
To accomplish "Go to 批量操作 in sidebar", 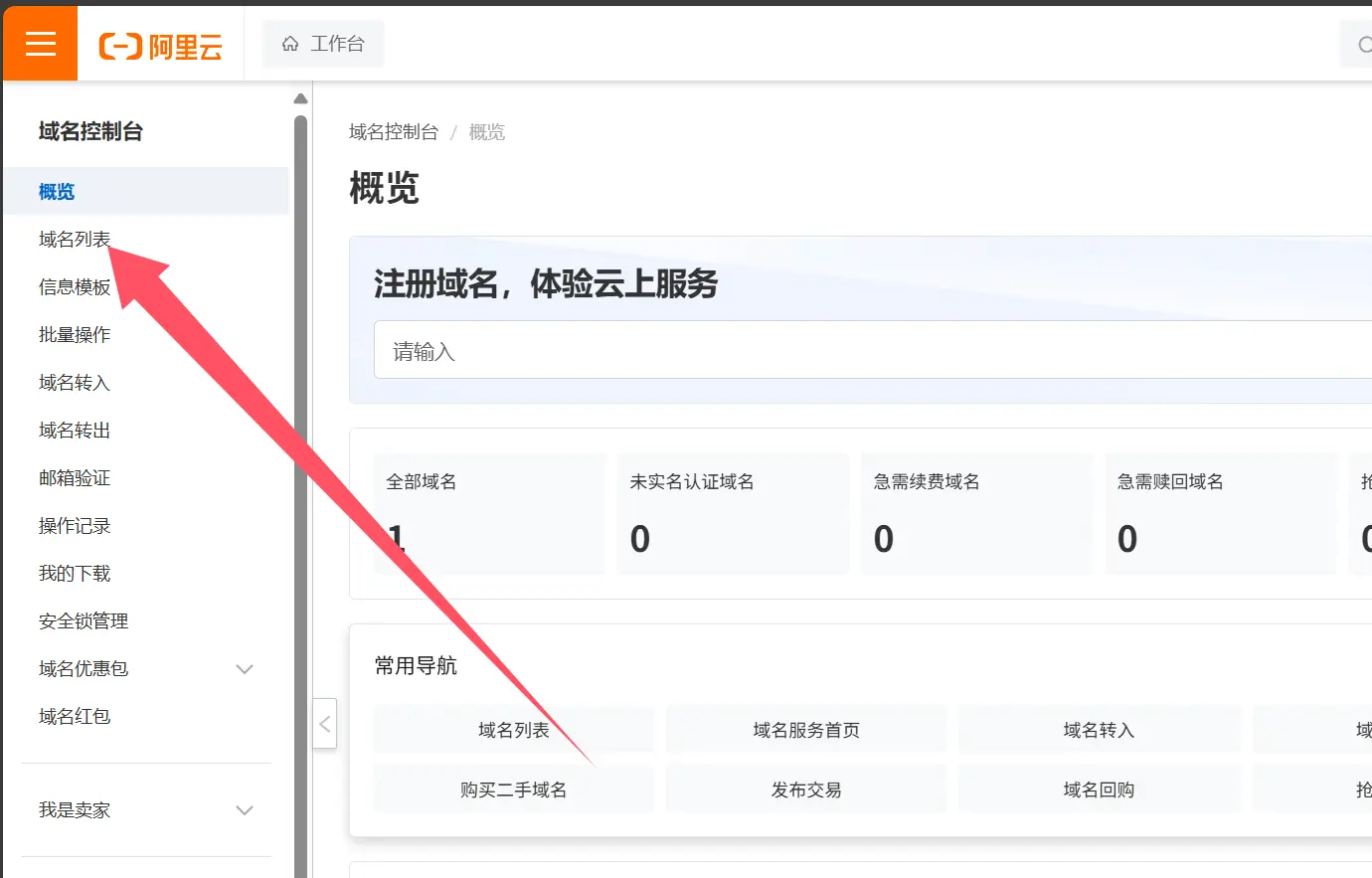I will (x=75, y=335).
